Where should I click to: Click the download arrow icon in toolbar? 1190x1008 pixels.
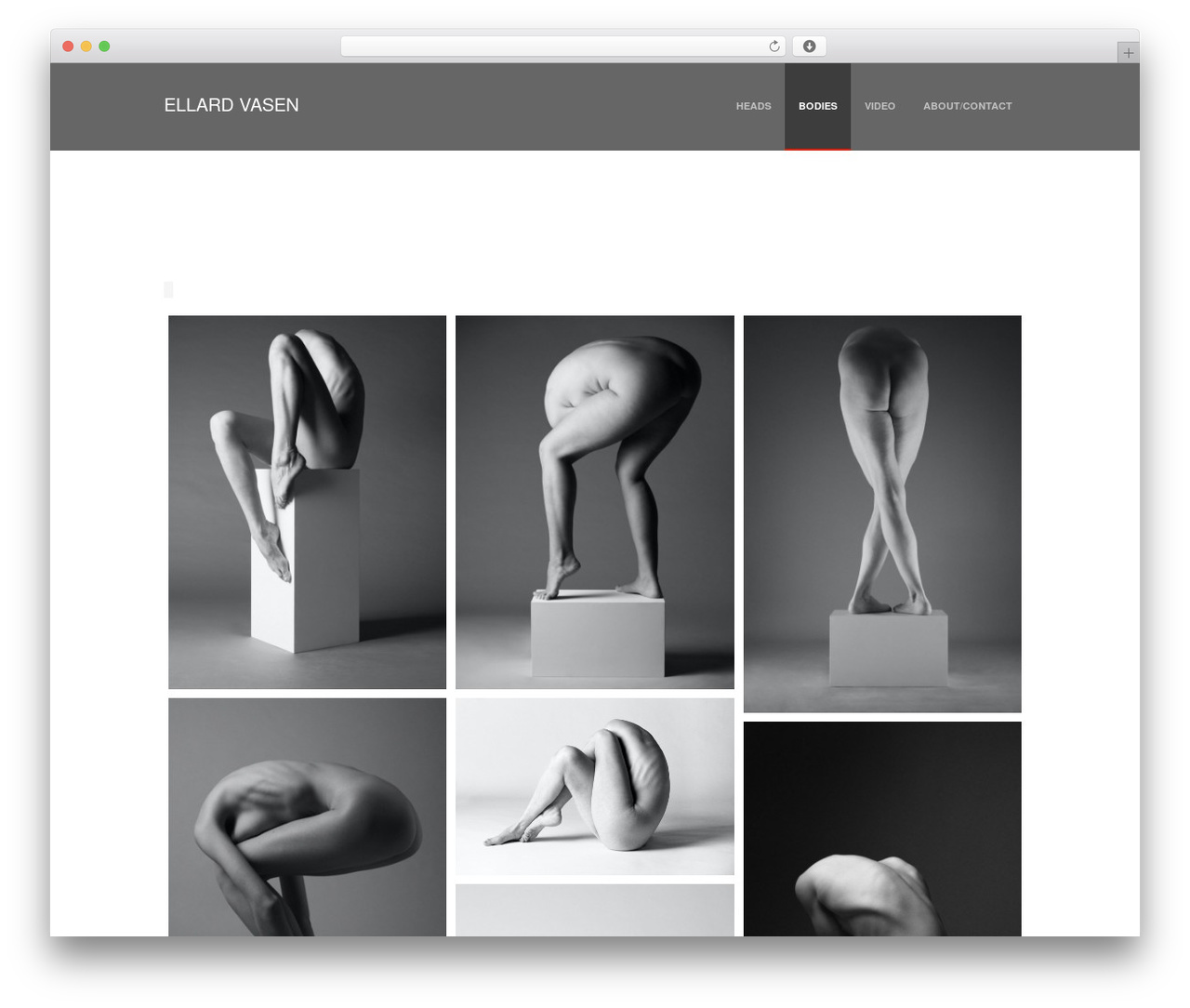point(809,46)
